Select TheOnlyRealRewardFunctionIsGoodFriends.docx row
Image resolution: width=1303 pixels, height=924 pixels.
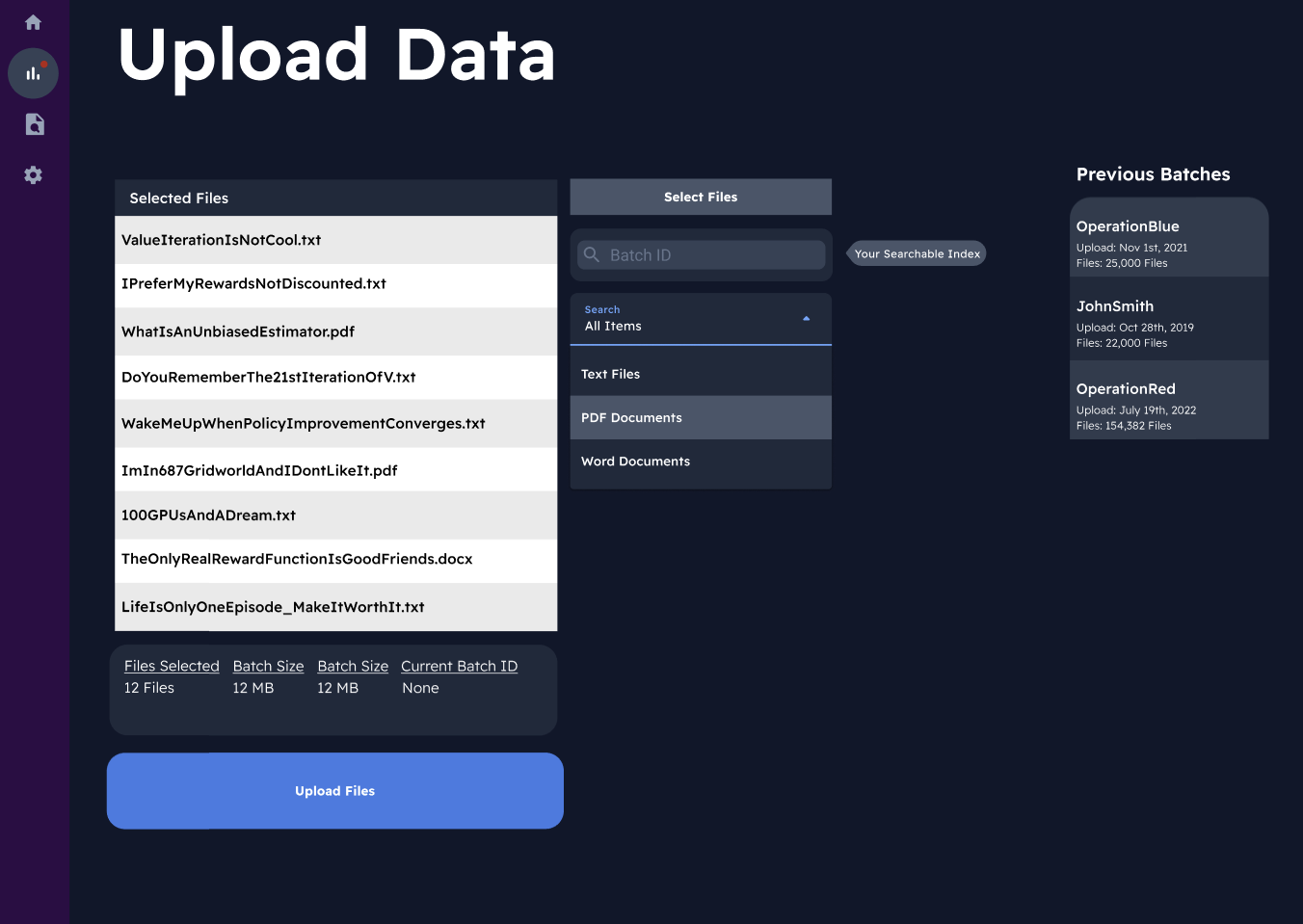pyautogui.click(x=336, y=561)
